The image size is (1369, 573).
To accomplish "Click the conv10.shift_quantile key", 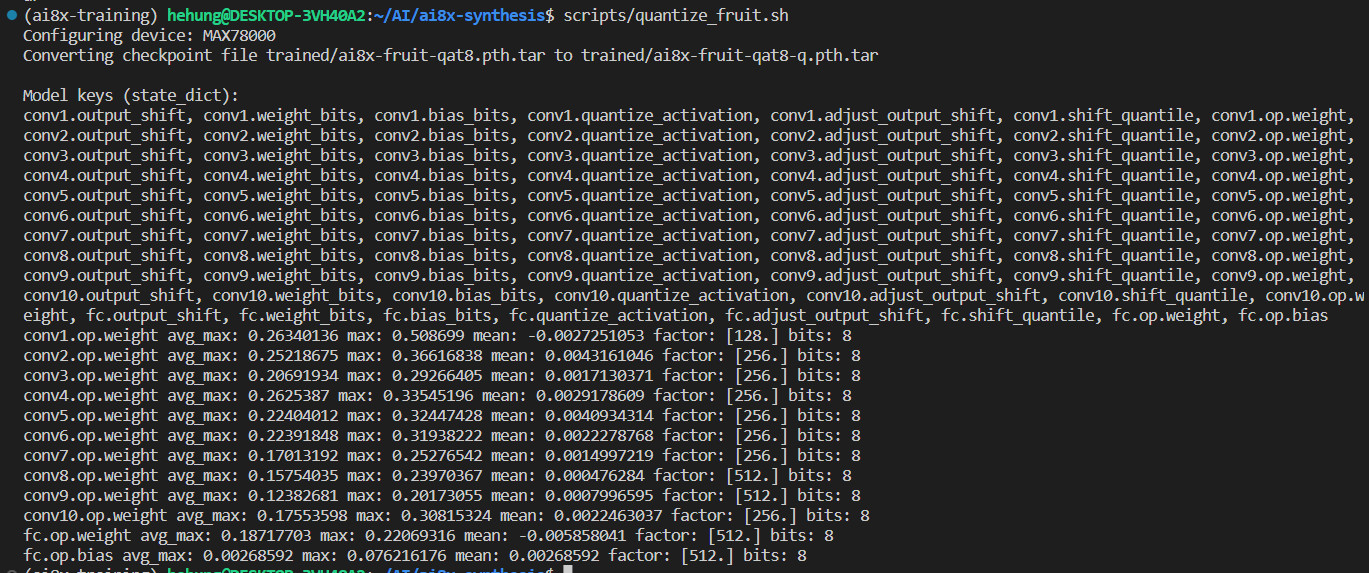I will point(1153,296).
